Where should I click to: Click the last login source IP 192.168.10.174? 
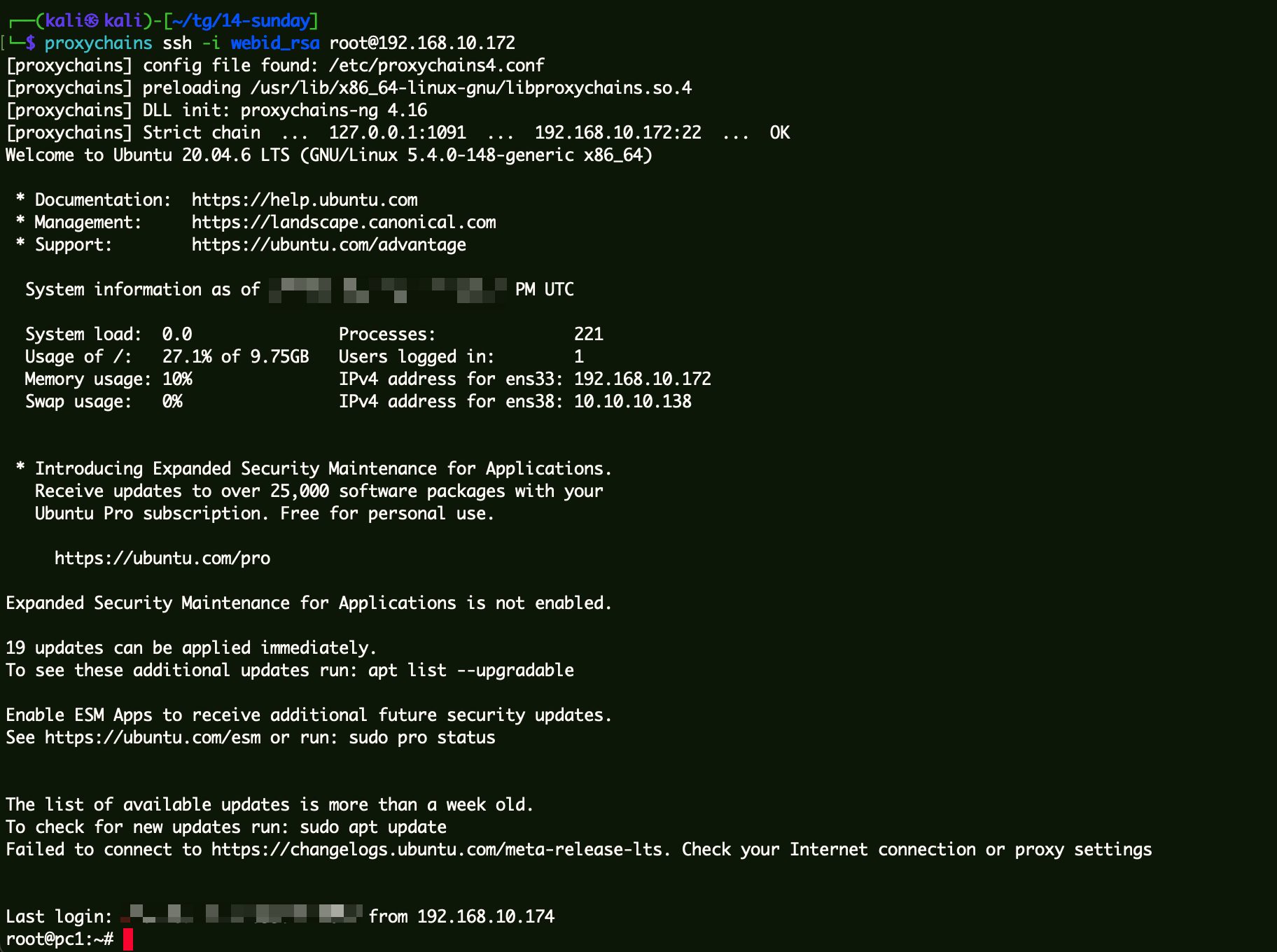tap(486, 917)
